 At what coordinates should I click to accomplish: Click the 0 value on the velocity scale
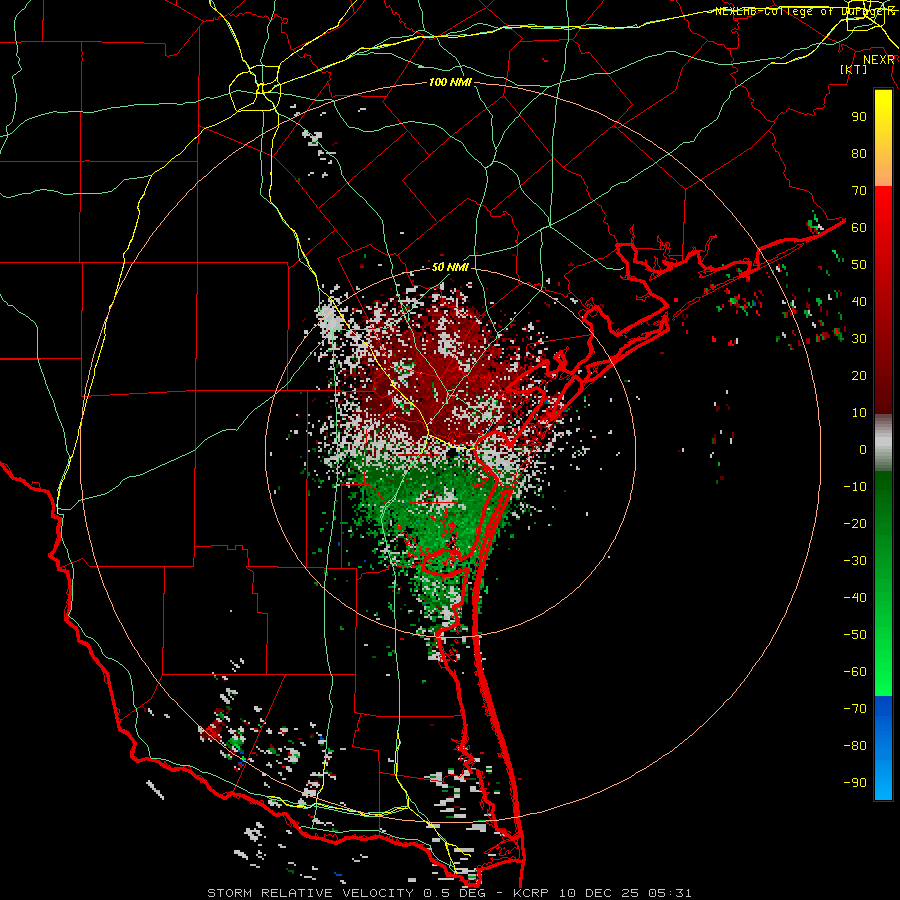(x=863, y=449)
